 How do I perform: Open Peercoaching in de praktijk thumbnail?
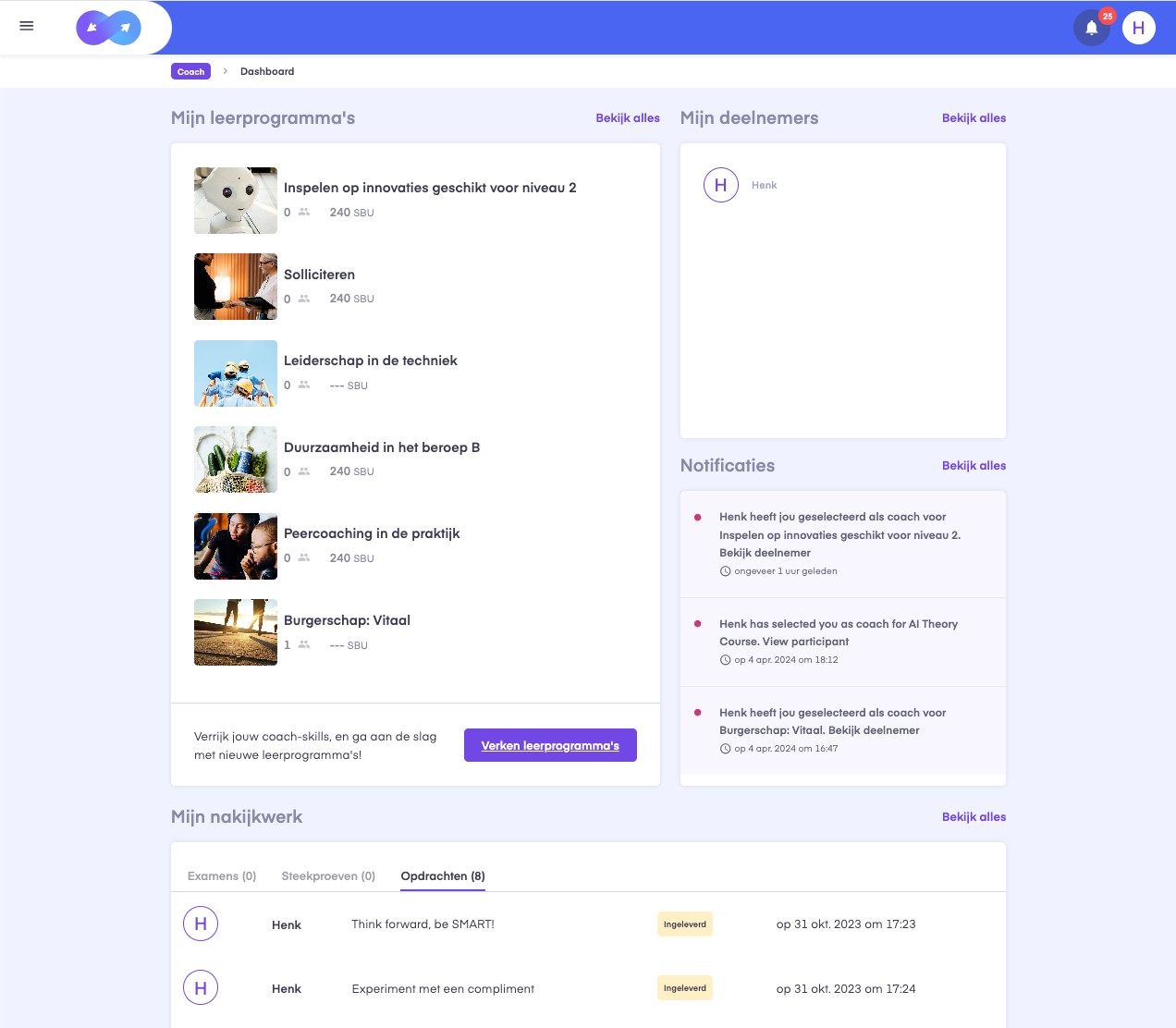[236, 546]
